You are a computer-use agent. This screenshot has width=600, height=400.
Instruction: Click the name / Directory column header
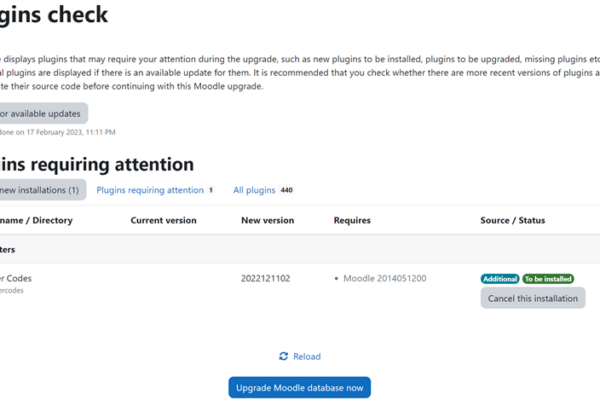(x=36, y=220)
